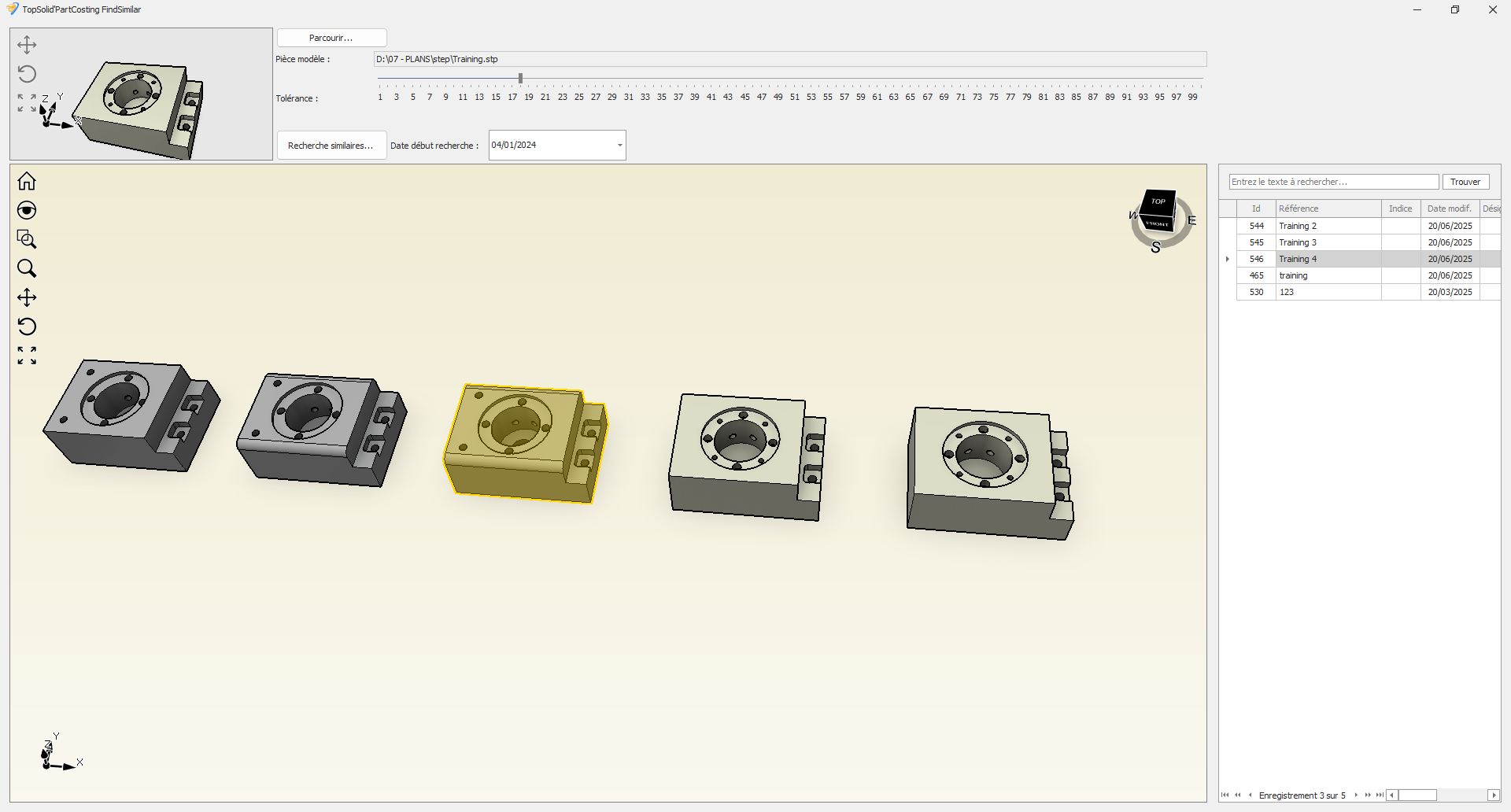1511x812 pixels.
Task: Click the Tolérance slider handle
Action: 520,79
